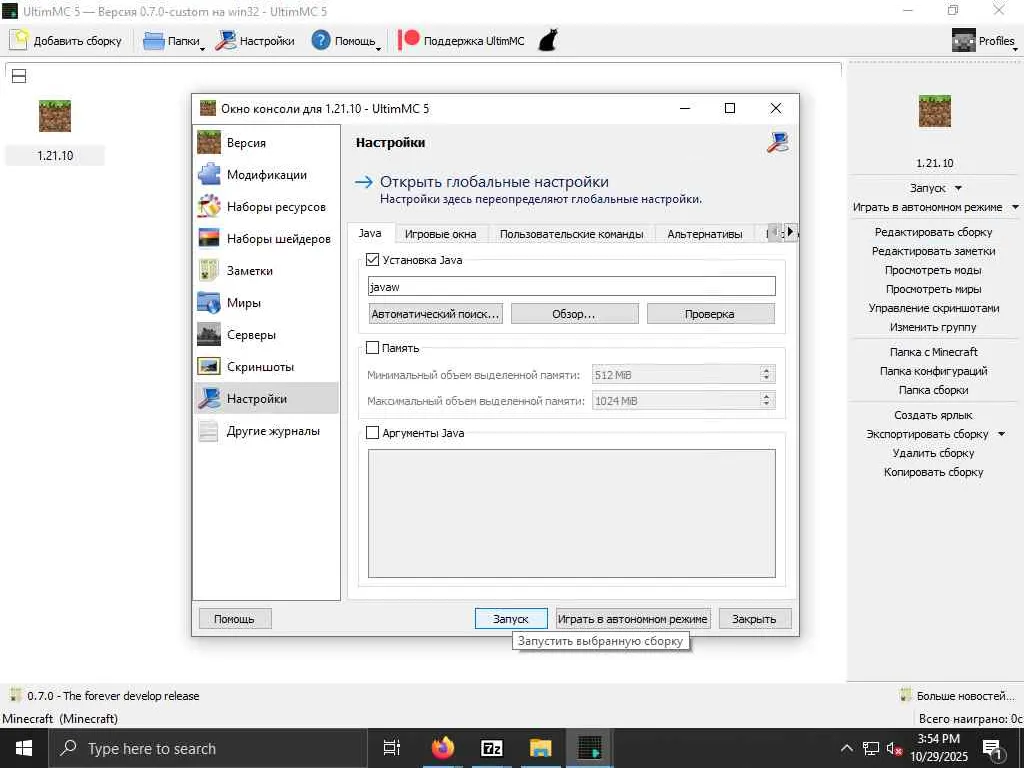Viewport: 1024px width, 768px height.
Task: Expand the Экспортировать сборку arrow
Action: (1001, 434)
